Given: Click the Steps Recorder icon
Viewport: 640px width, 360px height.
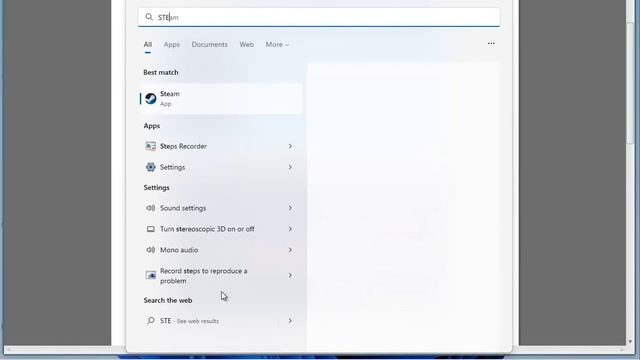Looking at the screenshot, I should click(x=151, y=146).
